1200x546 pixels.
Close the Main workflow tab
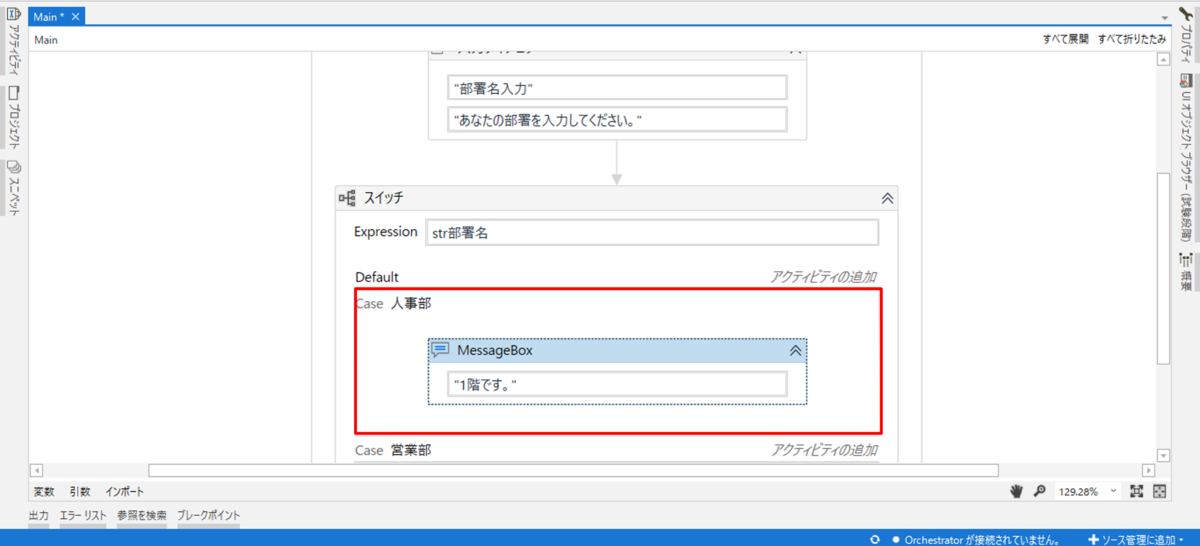(x=76, y=17)
